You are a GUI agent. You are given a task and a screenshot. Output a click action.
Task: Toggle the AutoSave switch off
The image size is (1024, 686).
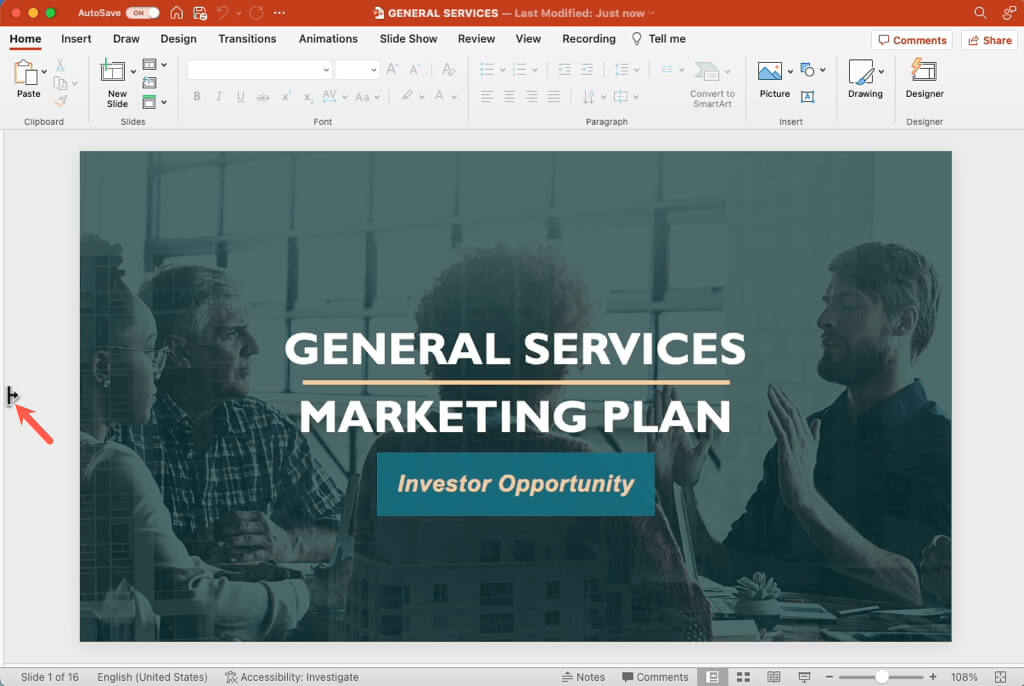pyautogui.click(x=142, y=12)
